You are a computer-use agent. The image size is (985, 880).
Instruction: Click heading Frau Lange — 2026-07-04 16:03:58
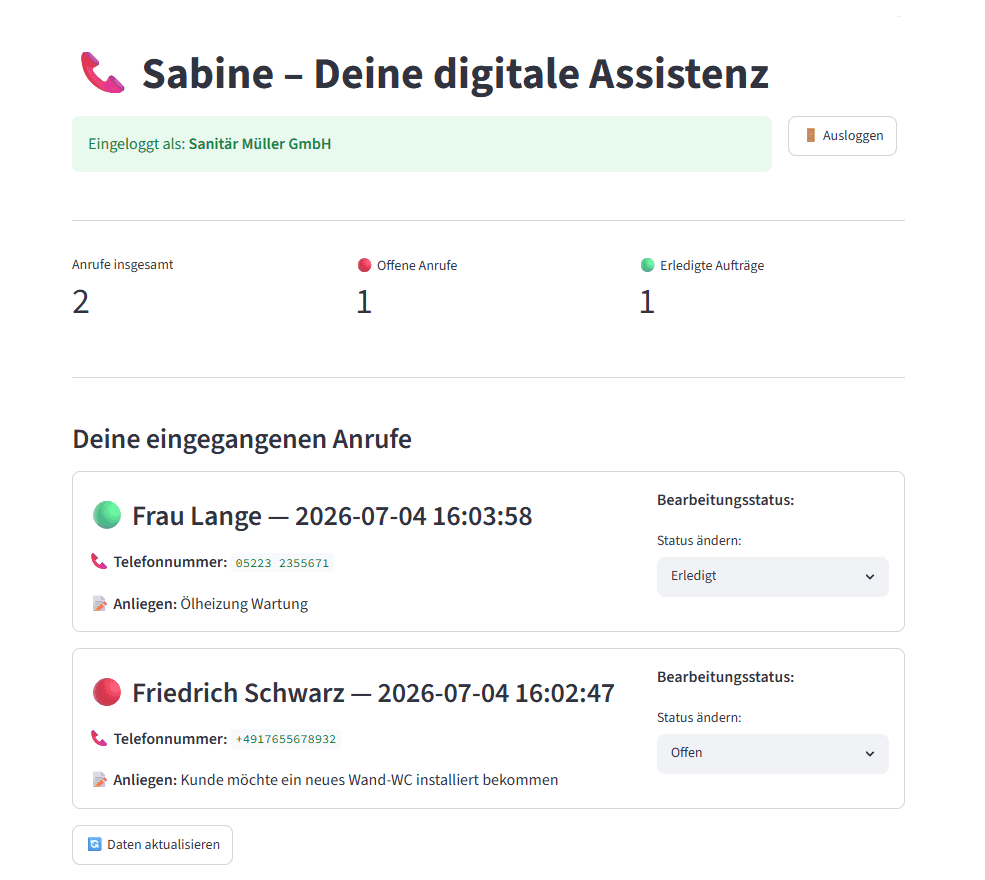tap(332, 516)
